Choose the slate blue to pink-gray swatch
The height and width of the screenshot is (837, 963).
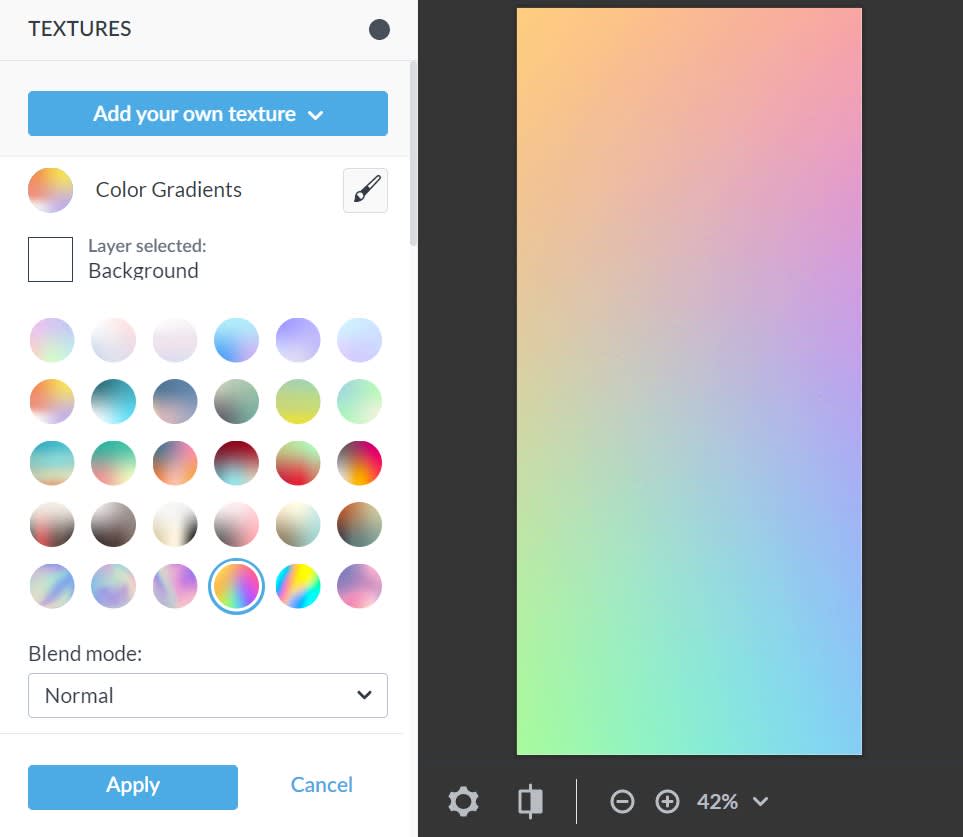click(175, 401)
